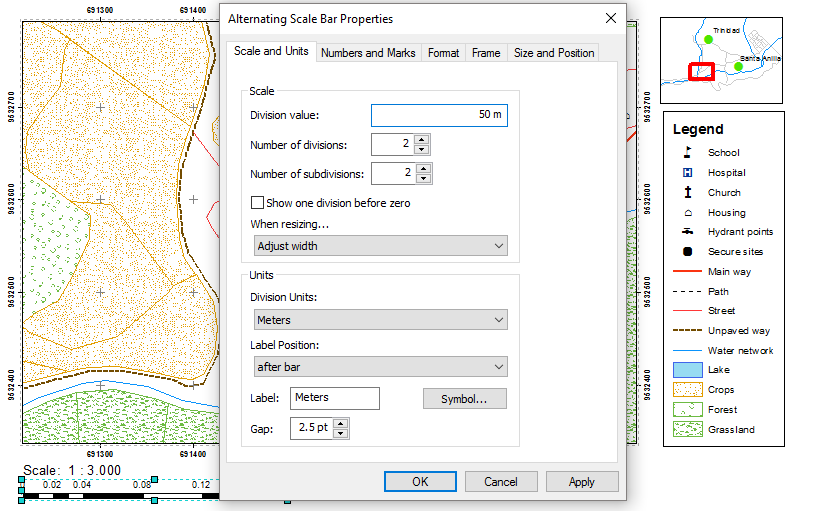Increase Number of divisions with up arrow
Viewport: 821px width, 511px height.
[x=422, y=140]
